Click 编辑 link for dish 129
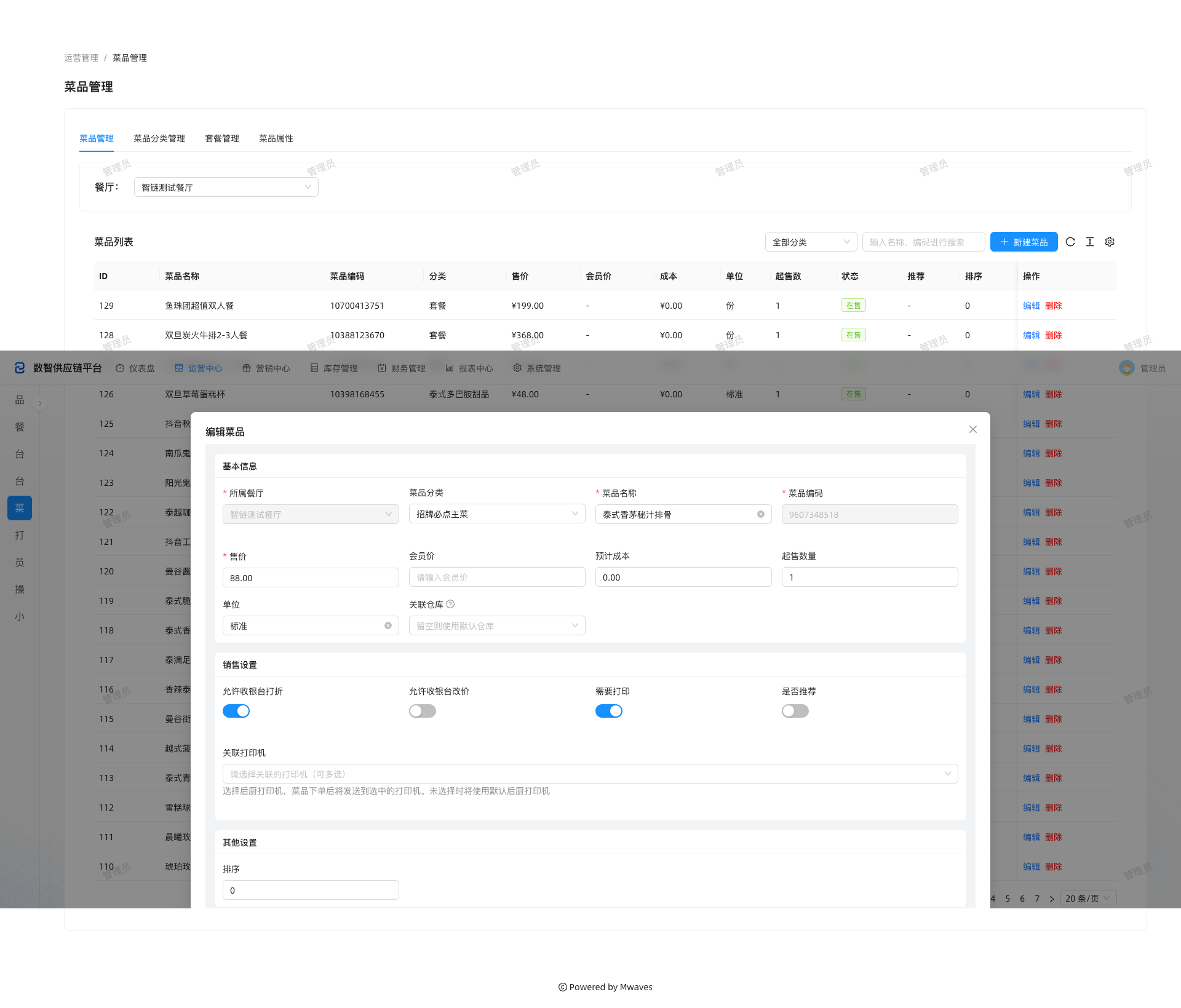Image resolution: width=1181 pixels, height=1008 pixels. pyautogui.click(x=1032, y=306)
